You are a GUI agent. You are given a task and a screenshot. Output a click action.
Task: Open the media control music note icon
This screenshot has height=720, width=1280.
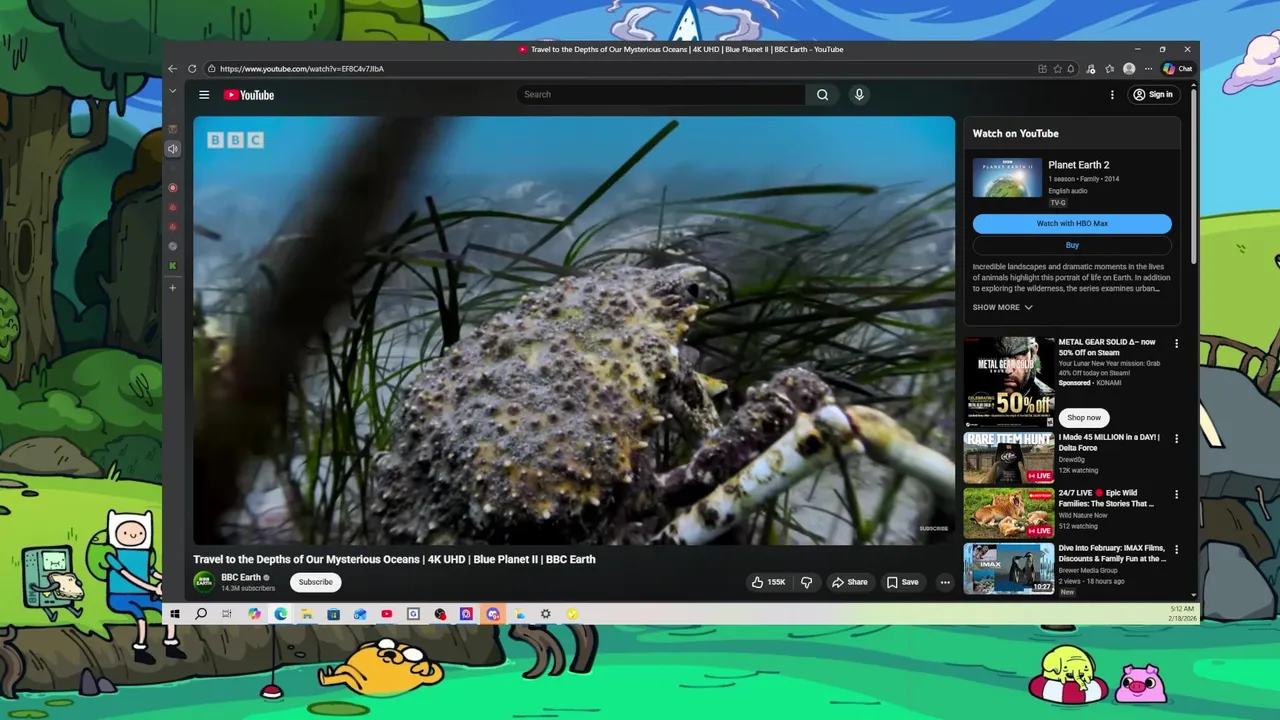tap(1090, 69)
